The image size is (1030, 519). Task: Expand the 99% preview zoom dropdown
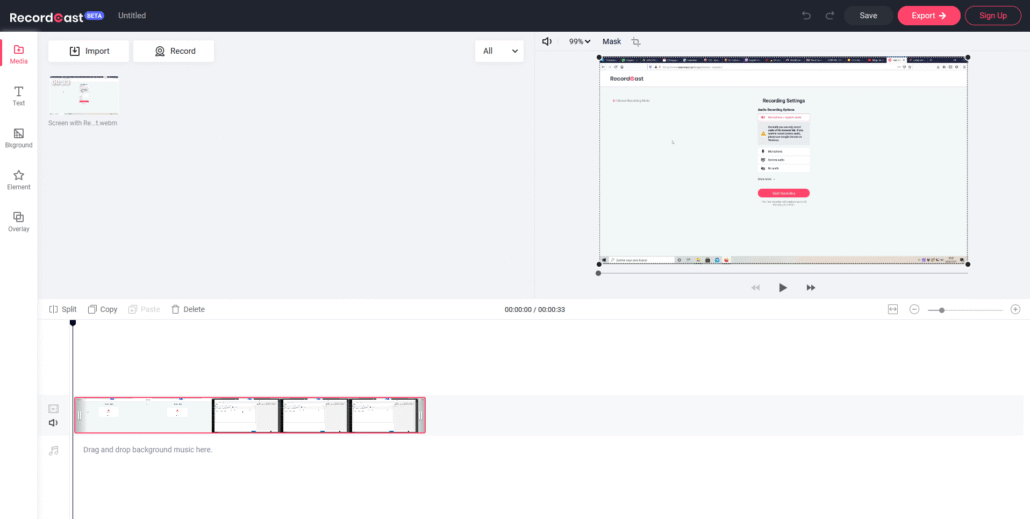(579, 42)
